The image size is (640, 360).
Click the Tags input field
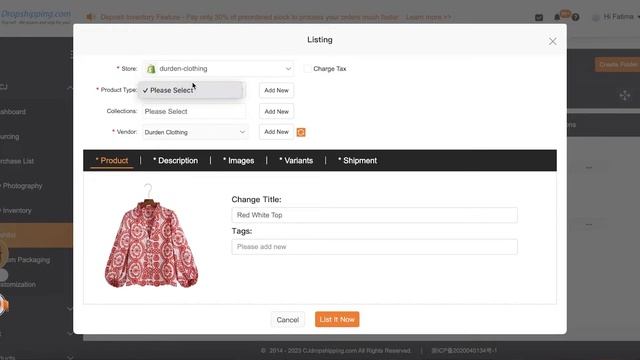click(374, 247)
